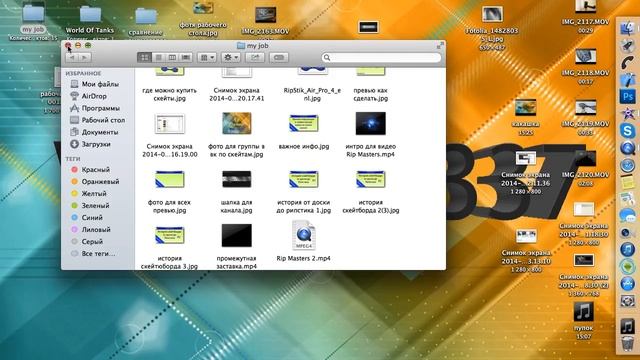Select важное инфо.jpg thumbnail

[304, 124]
